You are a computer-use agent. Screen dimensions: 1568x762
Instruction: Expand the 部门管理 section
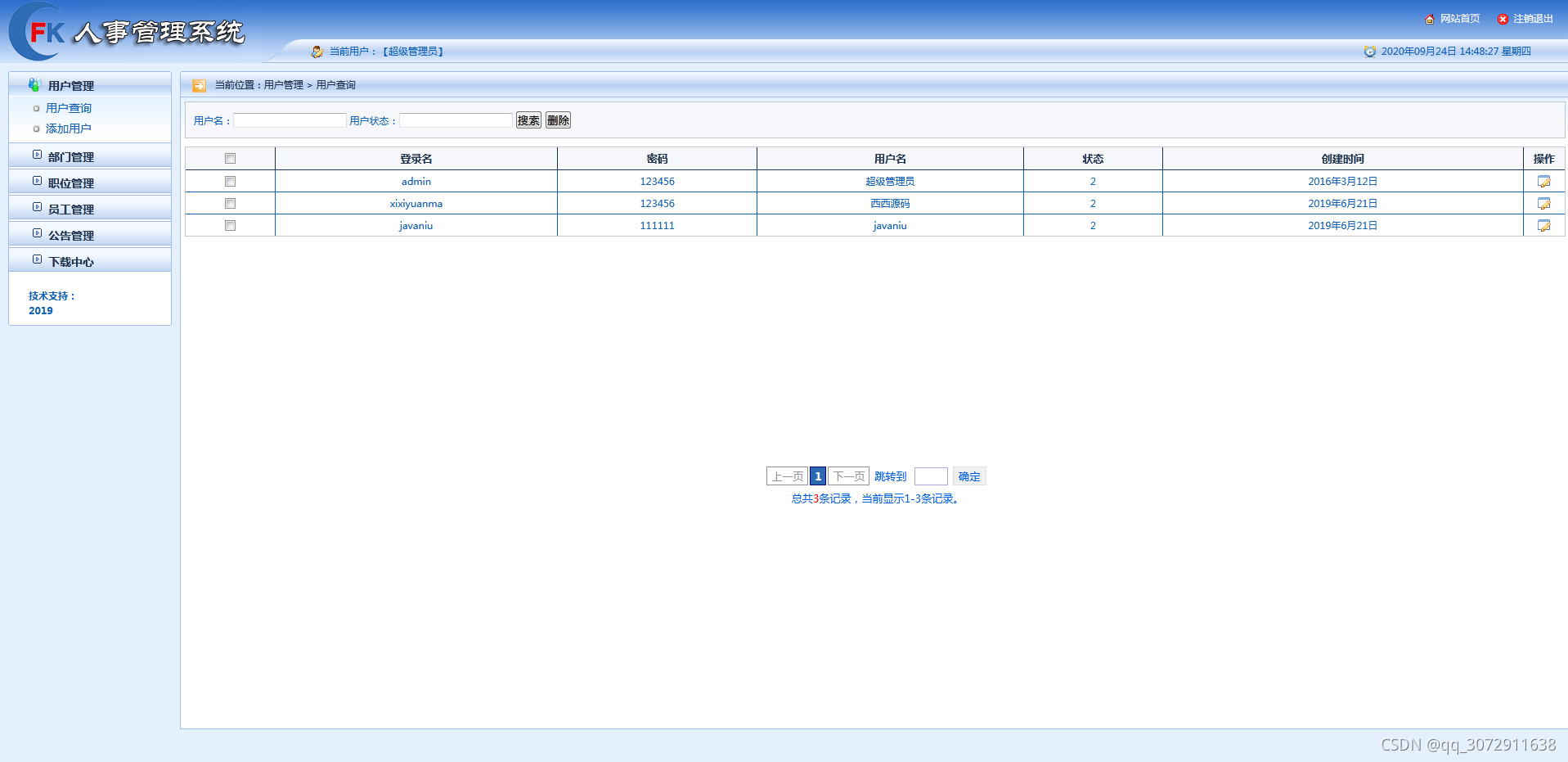pyautogui.click(x=90, y=156)
